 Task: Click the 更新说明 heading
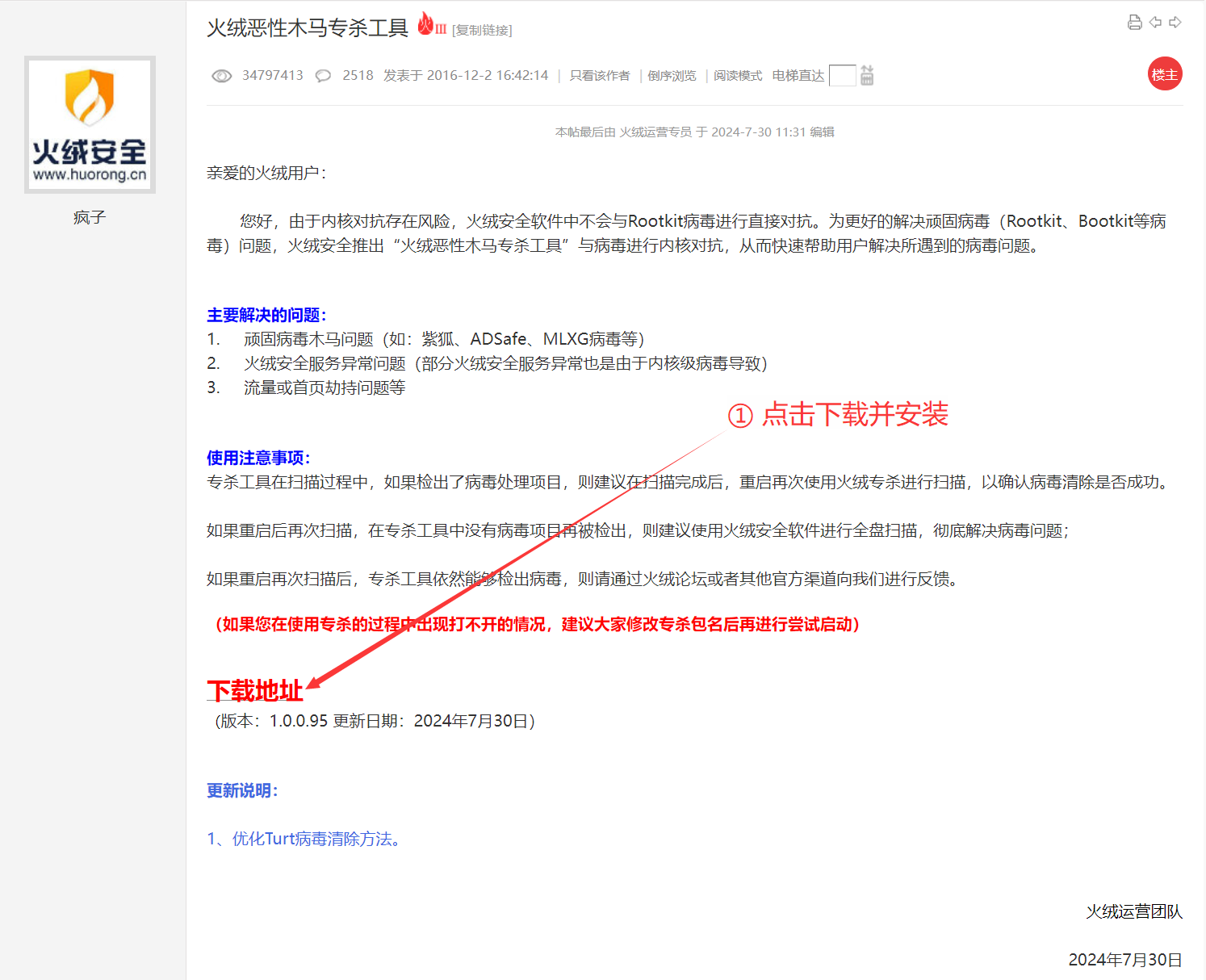click(x=242, y=790)
